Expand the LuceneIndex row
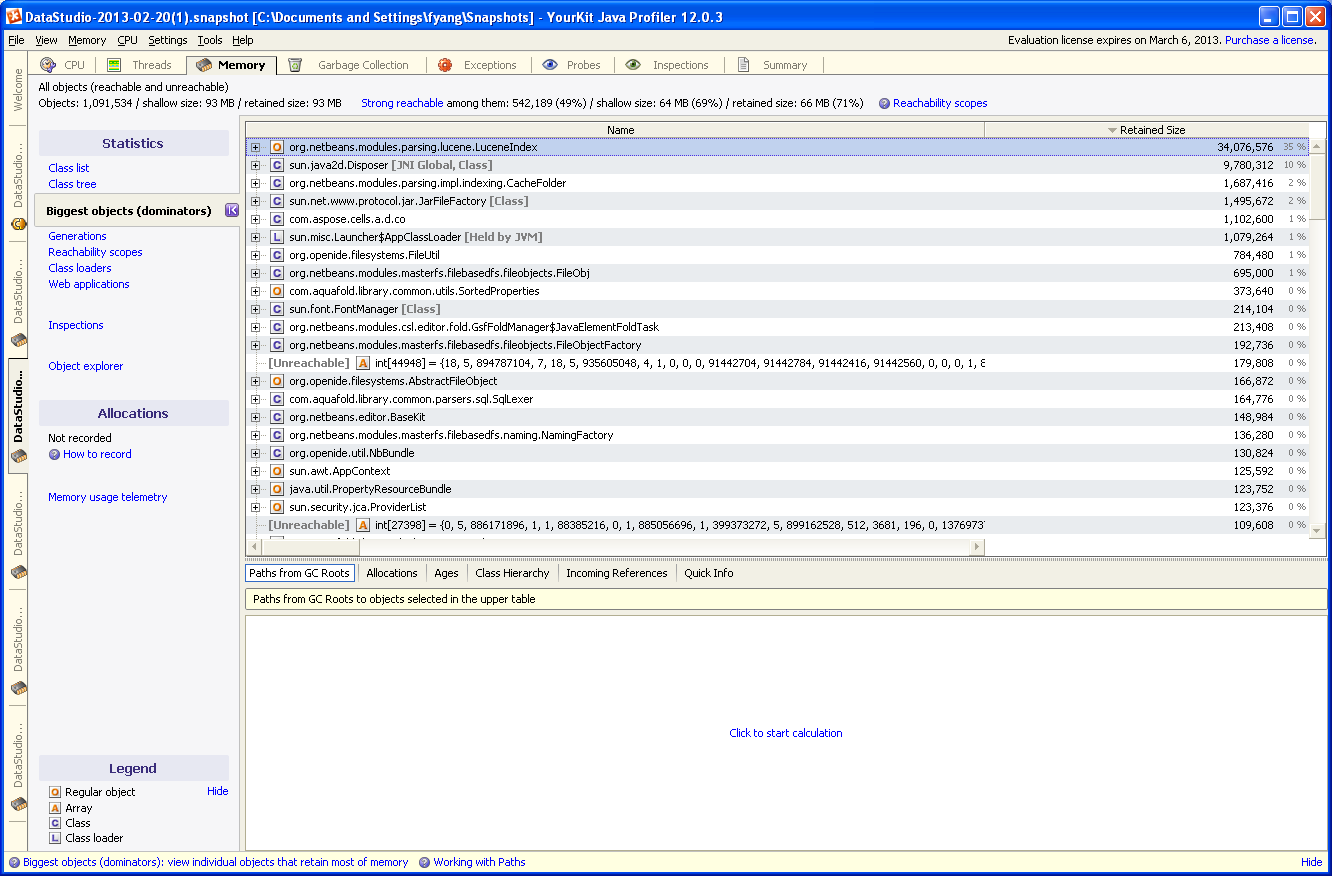The height and width of the screenshot is (876, 1332). tap(255, 147)
